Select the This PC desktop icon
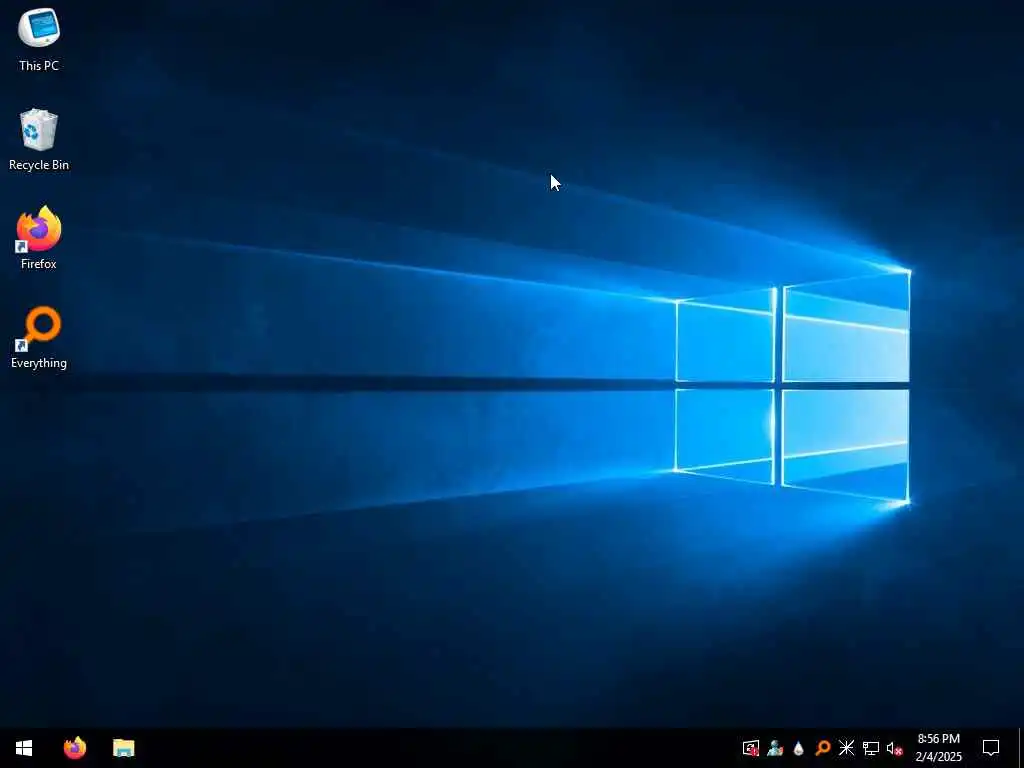Image resolution: width=1024 pixels, height=768 pixels. [39, 39]
